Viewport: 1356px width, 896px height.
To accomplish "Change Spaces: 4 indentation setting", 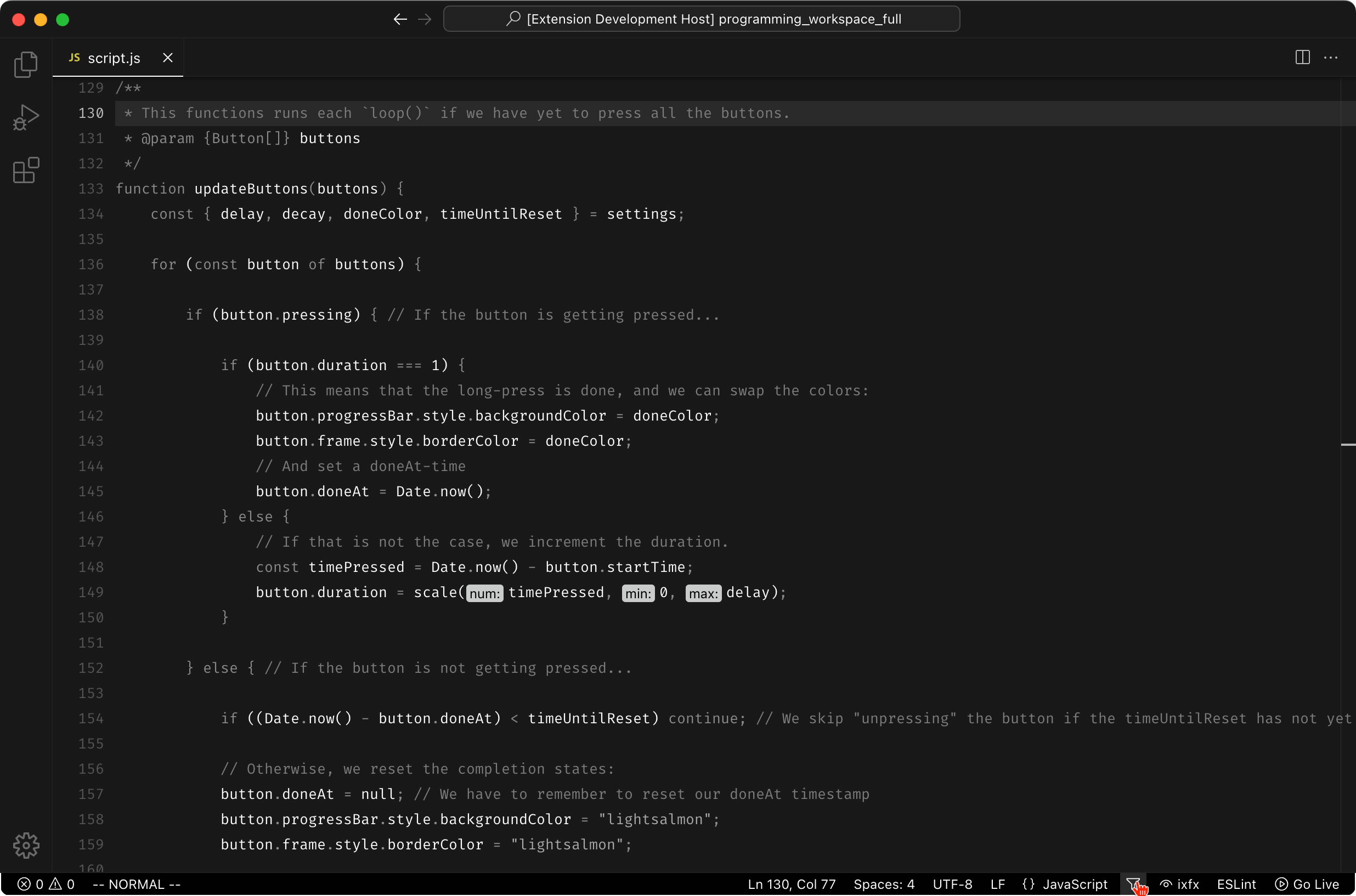I will [x=883, y=884].
